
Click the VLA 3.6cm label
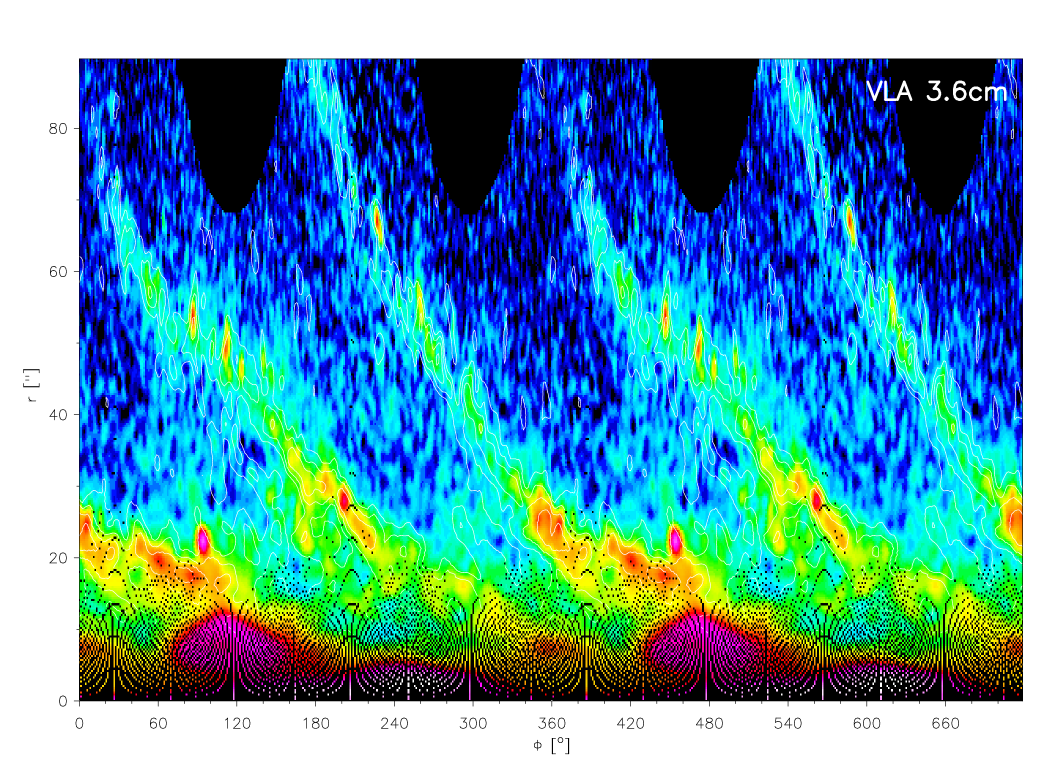(x=936, y=92)
